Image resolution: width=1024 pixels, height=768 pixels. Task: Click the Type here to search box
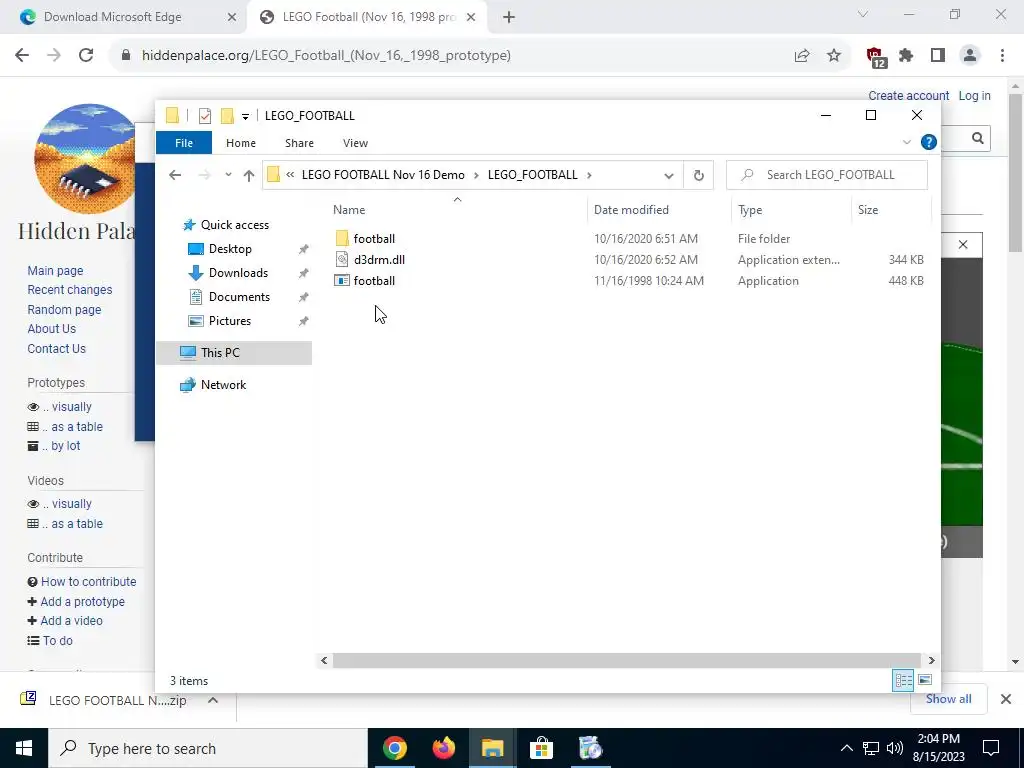click(x=208, y=748)
